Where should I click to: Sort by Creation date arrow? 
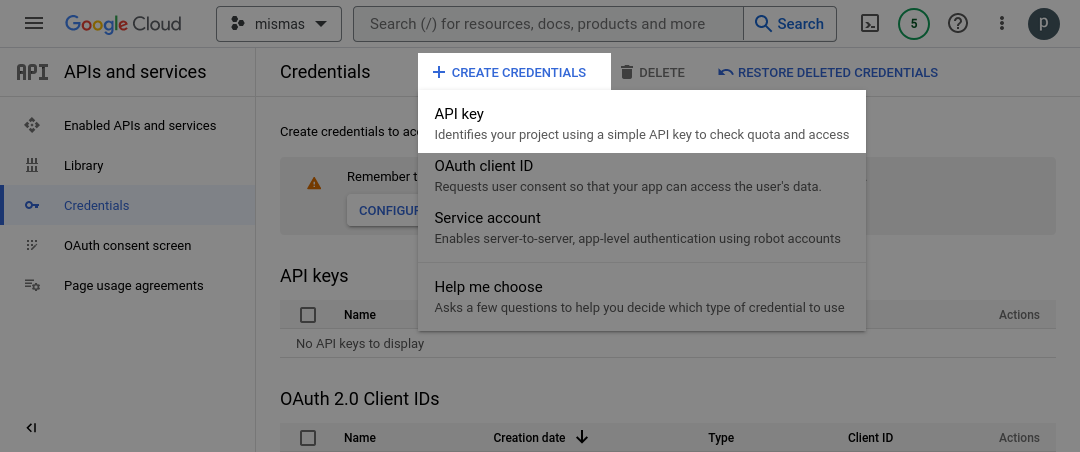point(581,437)
